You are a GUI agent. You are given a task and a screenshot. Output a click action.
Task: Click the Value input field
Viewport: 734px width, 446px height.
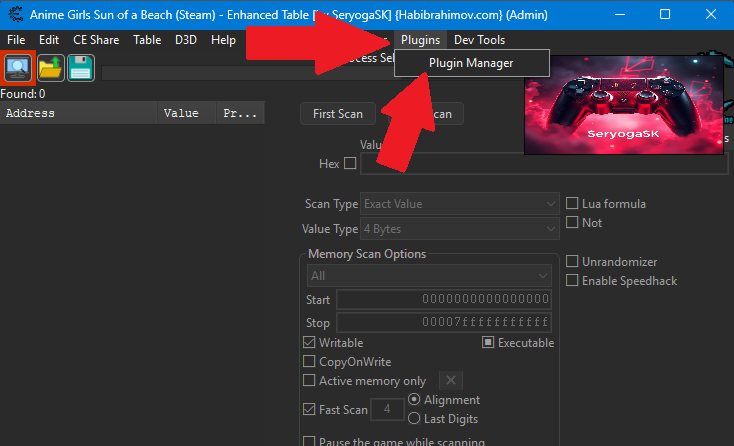click(544, 164)
